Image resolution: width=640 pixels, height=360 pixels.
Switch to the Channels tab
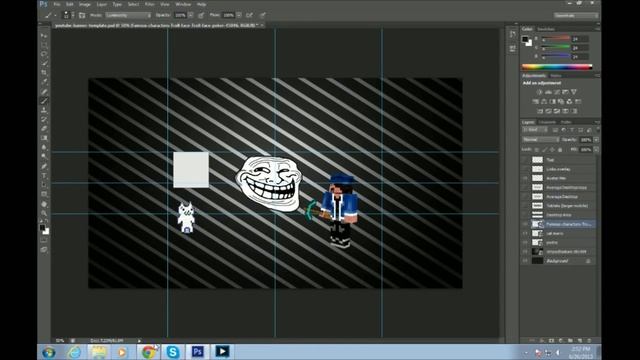point(547,122)
